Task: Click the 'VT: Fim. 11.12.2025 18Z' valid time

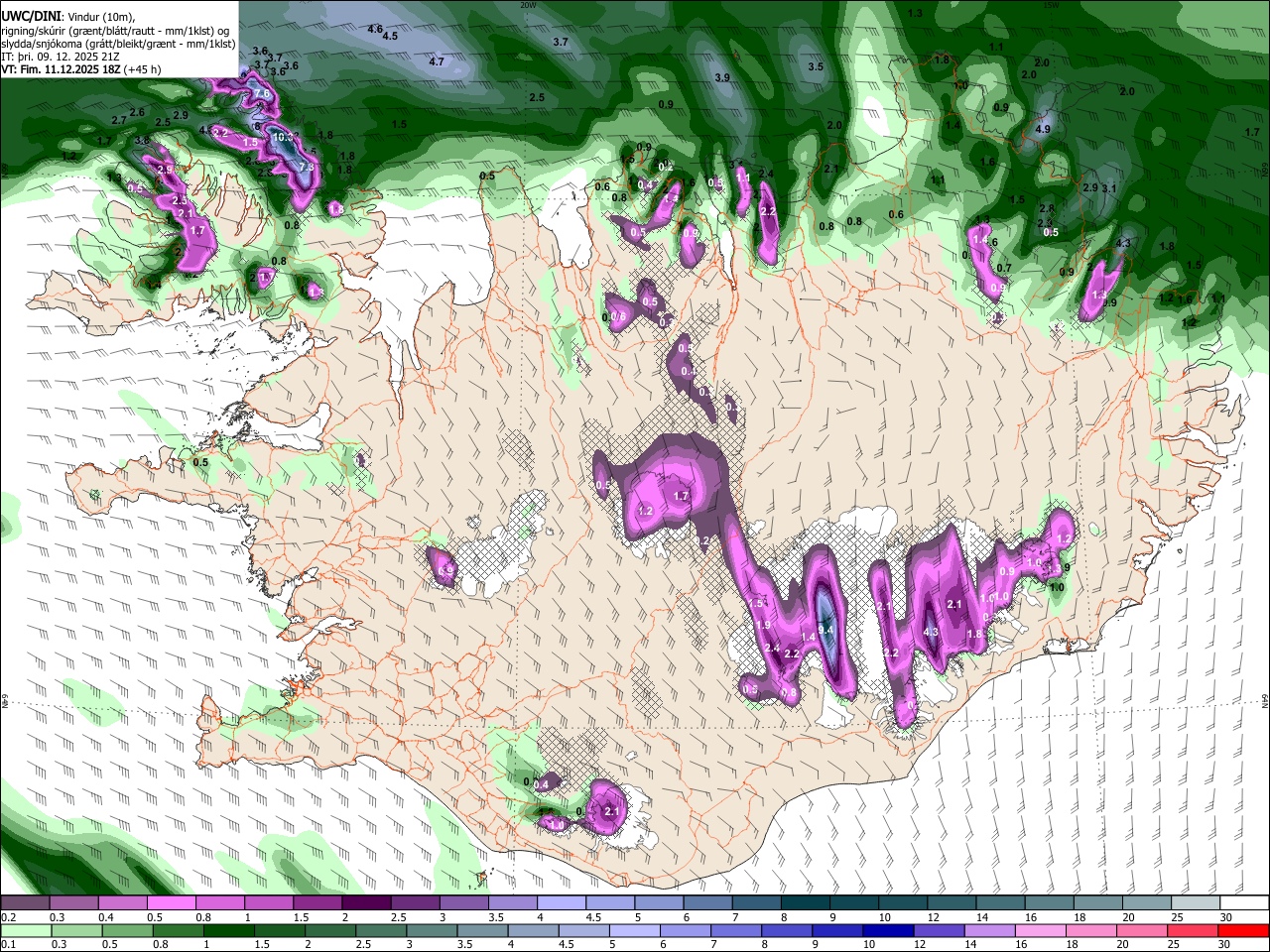Action: click(x=62, y=69)
